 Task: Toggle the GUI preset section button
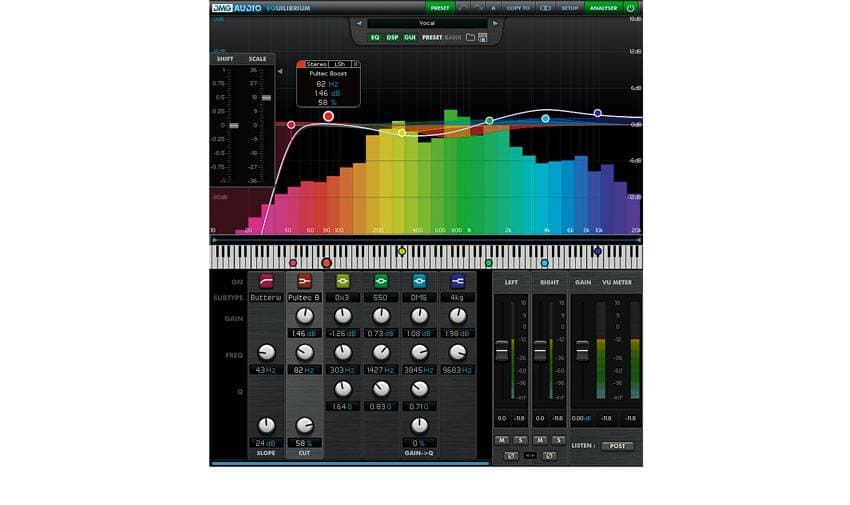click(410, 37)
